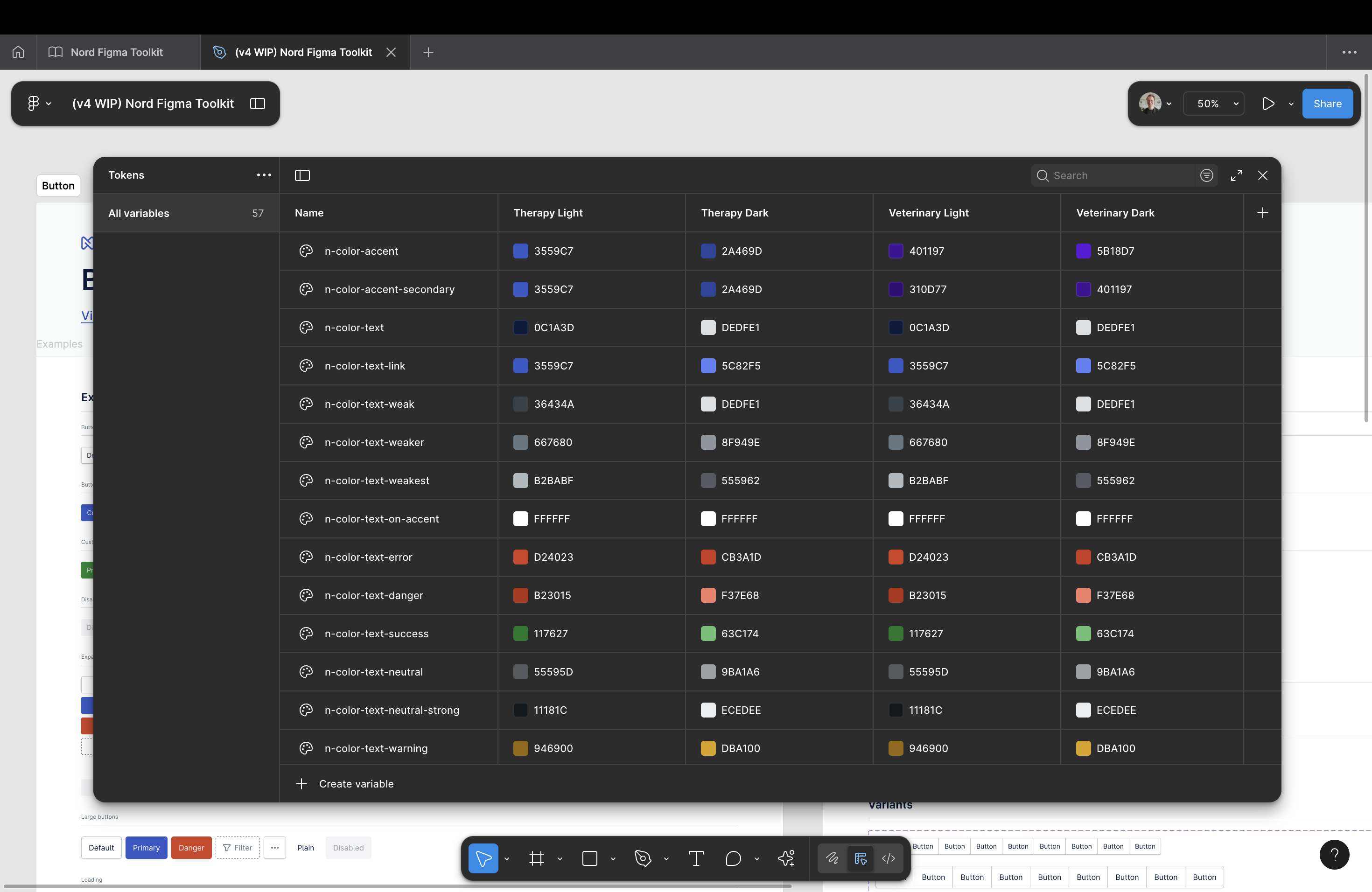Click the Danger large button on canvas

point(191,848)
